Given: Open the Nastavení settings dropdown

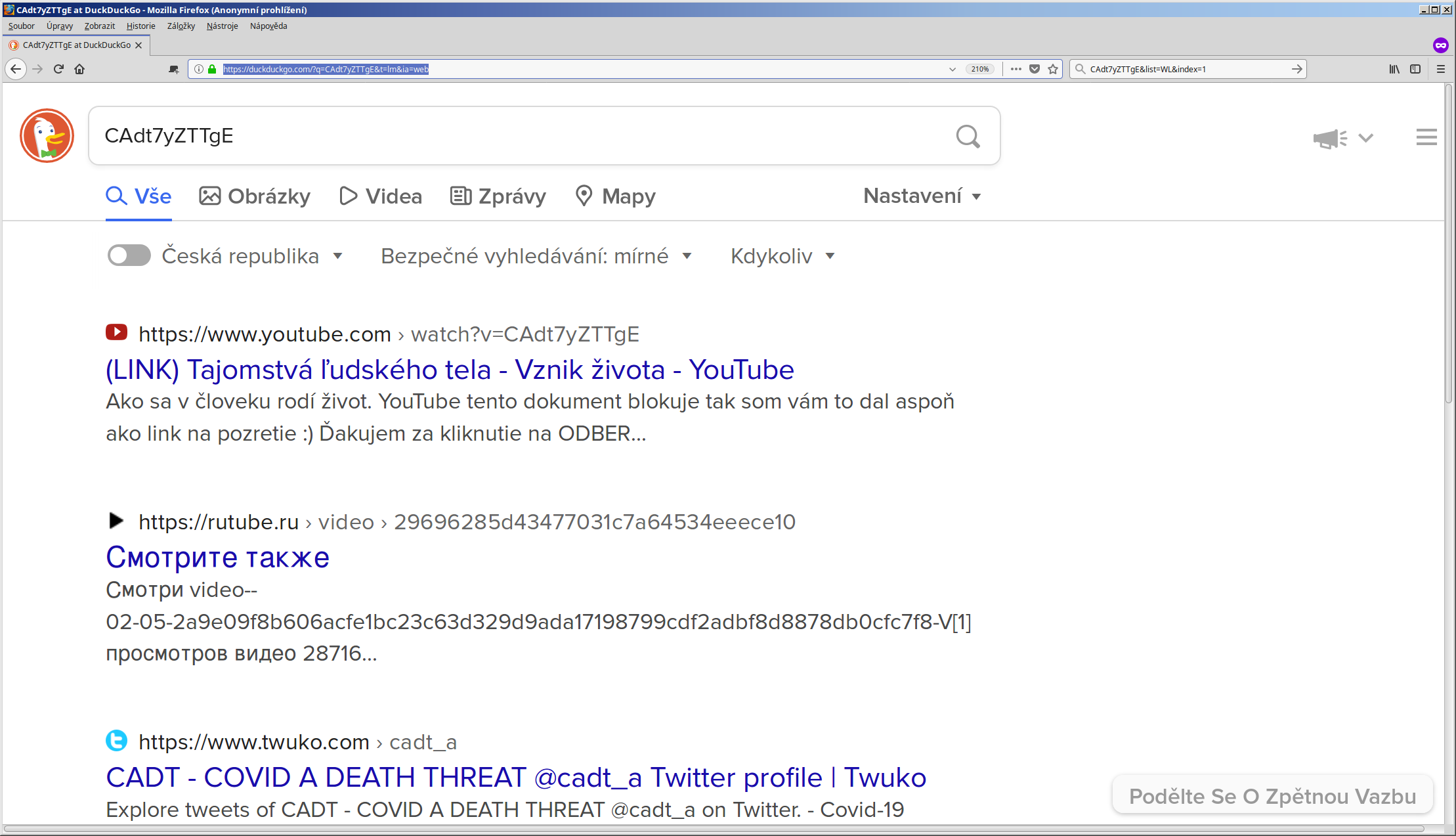Looking at the screenshot, I should coord(922,196).
